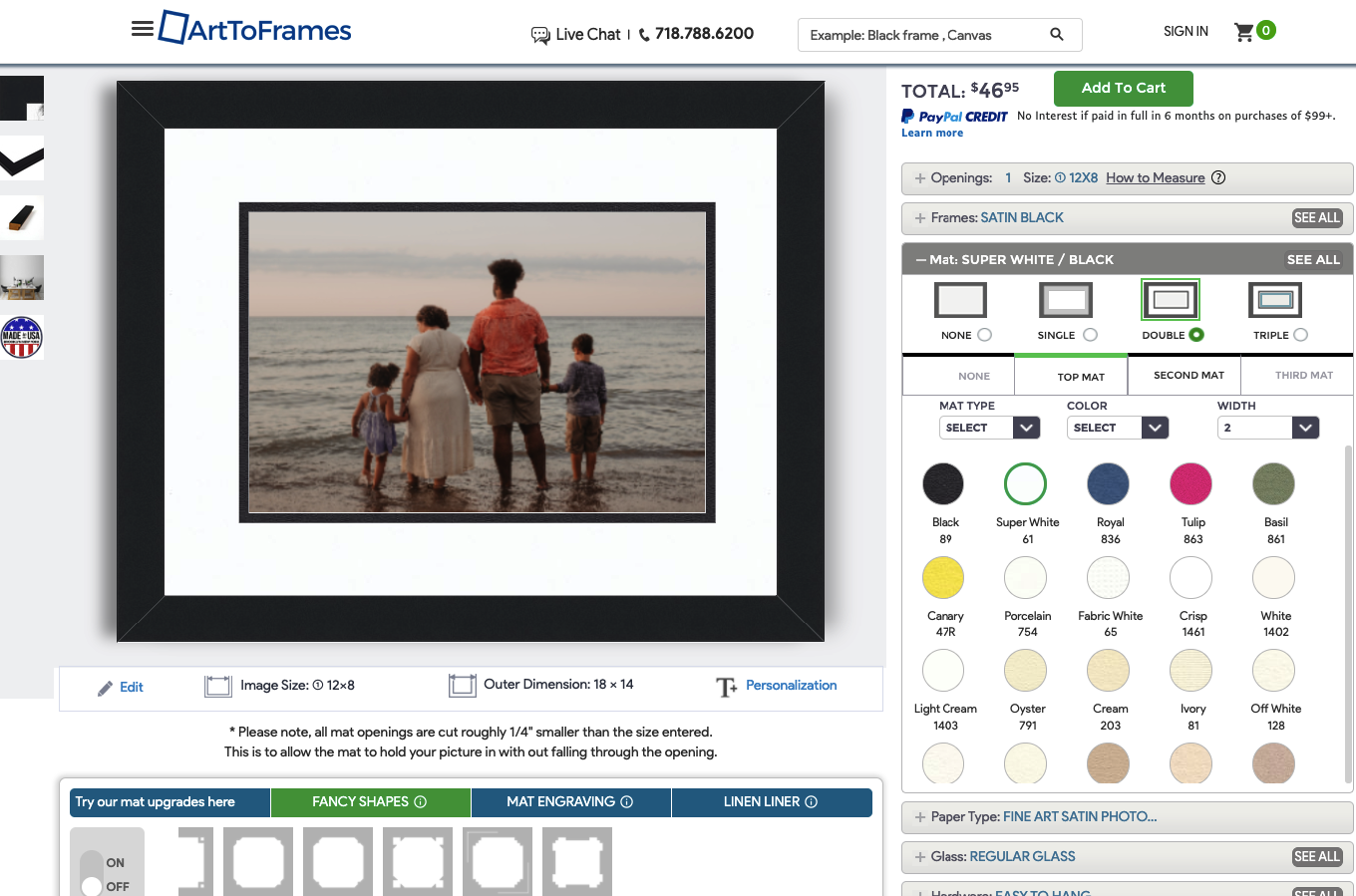1356x896 pixels.
Task: Click the Add To Cart button
Action: click(x=1123, y=88)
